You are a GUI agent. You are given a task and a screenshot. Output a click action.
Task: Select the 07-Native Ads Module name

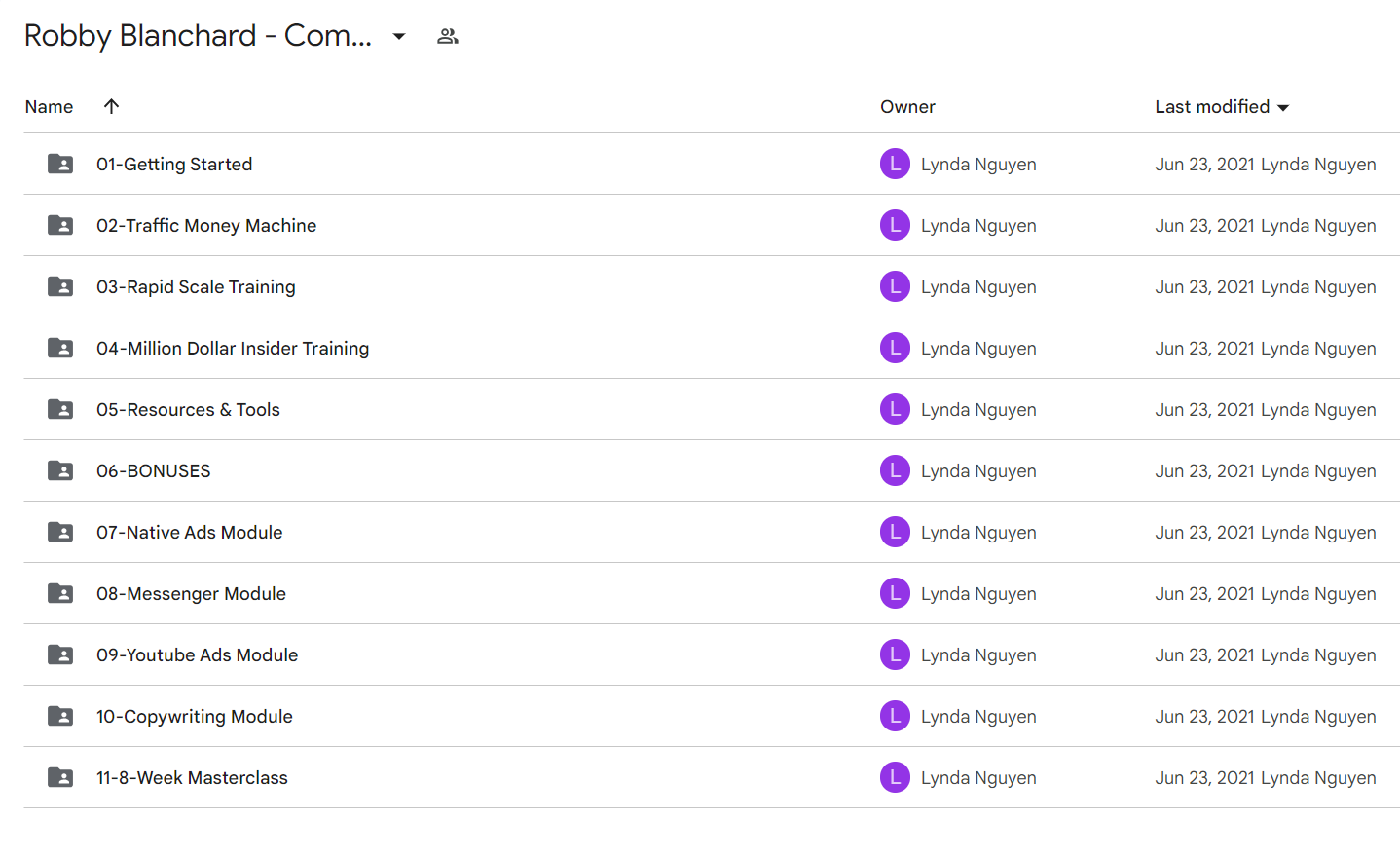tap(190, 533)
